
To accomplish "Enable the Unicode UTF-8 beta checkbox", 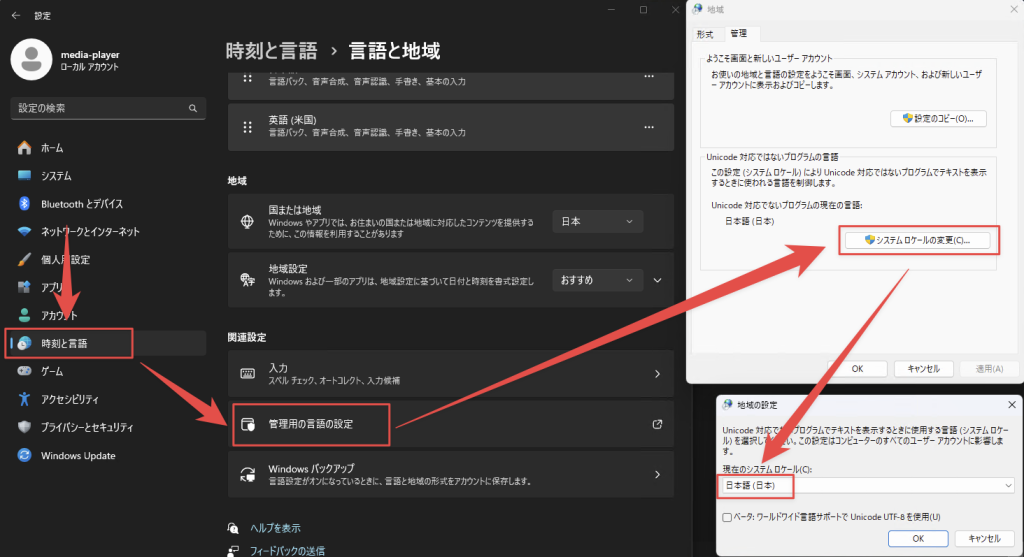I will pyautogui.click(x=727, y=517).
